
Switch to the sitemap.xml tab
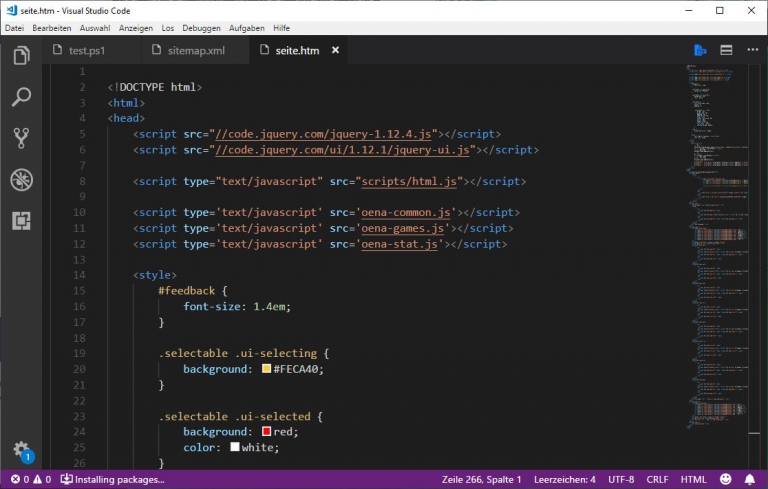click(x=196, y=50)
